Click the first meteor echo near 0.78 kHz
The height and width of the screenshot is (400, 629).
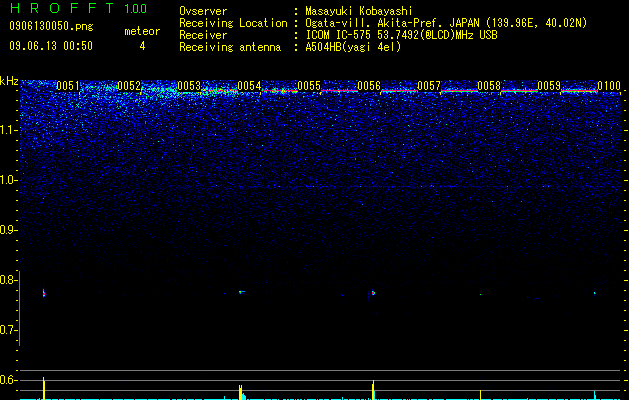[44, 293]
